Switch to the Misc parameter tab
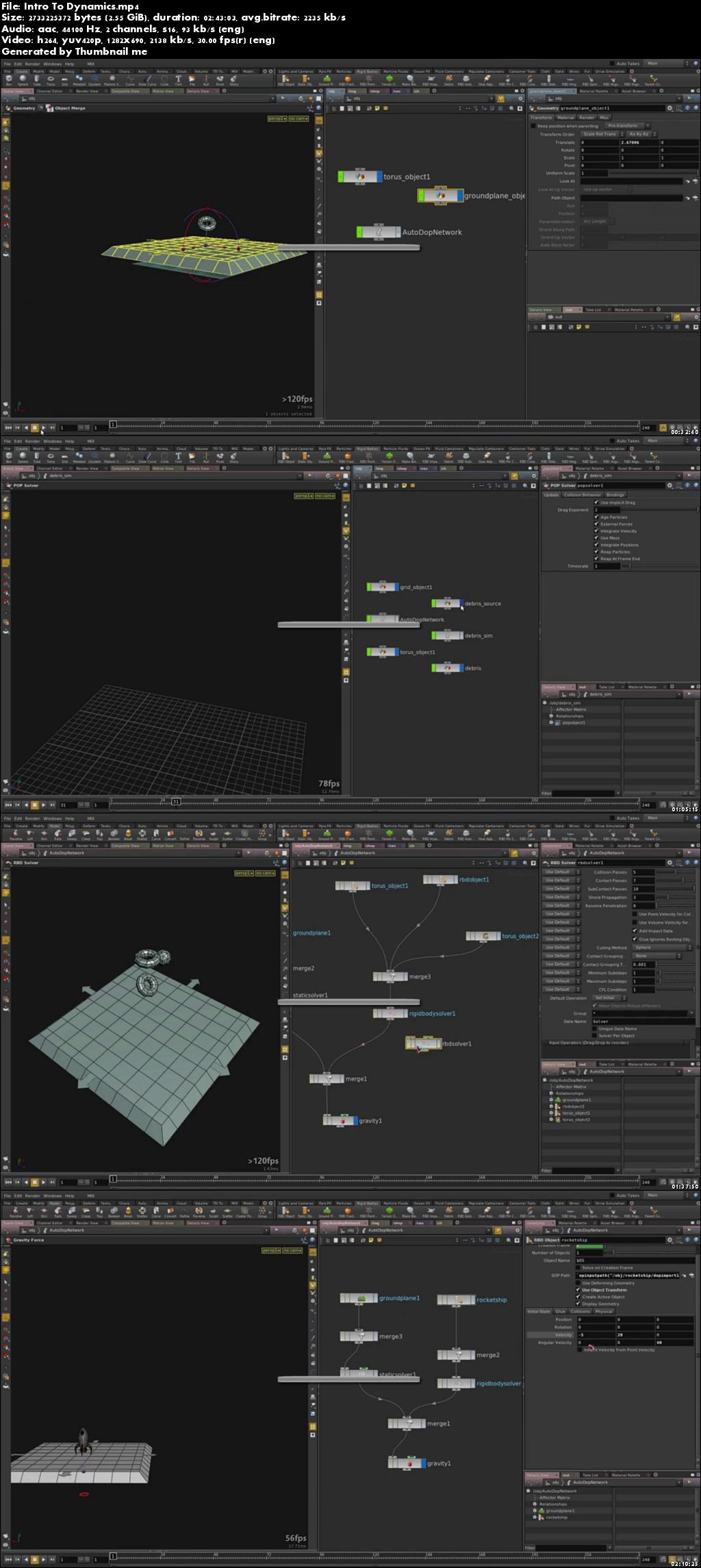 604,118
